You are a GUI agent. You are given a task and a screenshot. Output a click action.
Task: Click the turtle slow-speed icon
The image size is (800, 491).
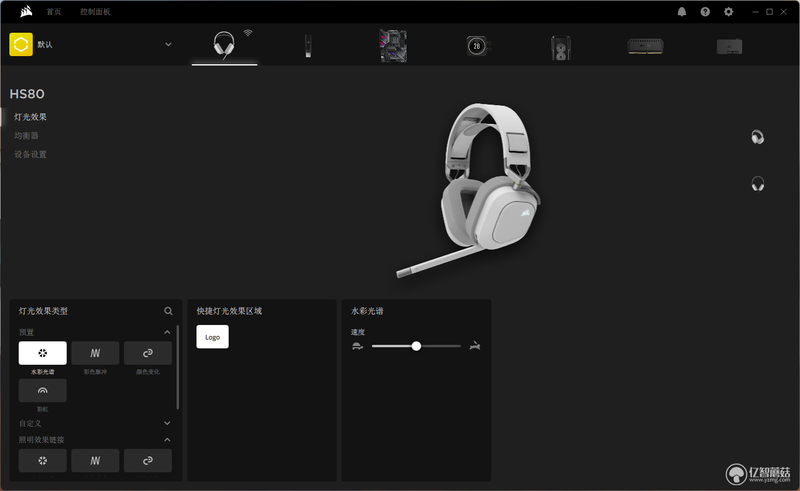[357, 347]
